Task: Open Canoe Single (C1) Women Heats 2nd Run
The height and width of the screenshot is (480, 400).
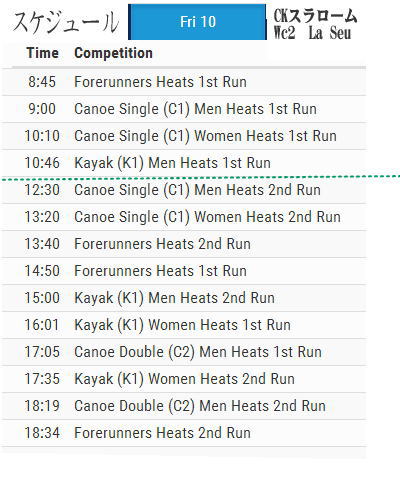Action: coord(184,217)
